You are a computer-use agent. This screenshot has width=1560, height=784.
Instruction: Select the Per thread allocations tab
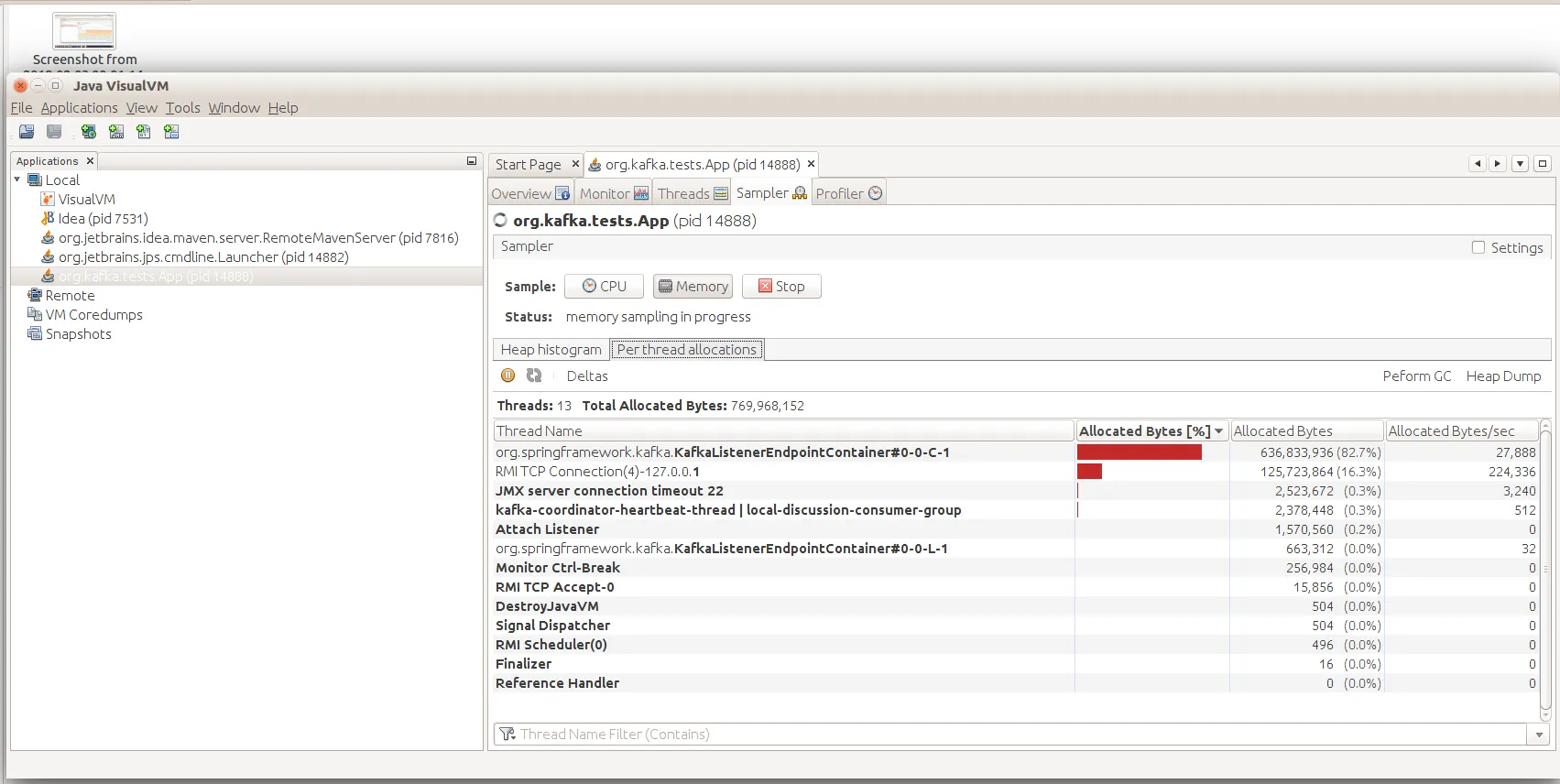tap(687, 350)
